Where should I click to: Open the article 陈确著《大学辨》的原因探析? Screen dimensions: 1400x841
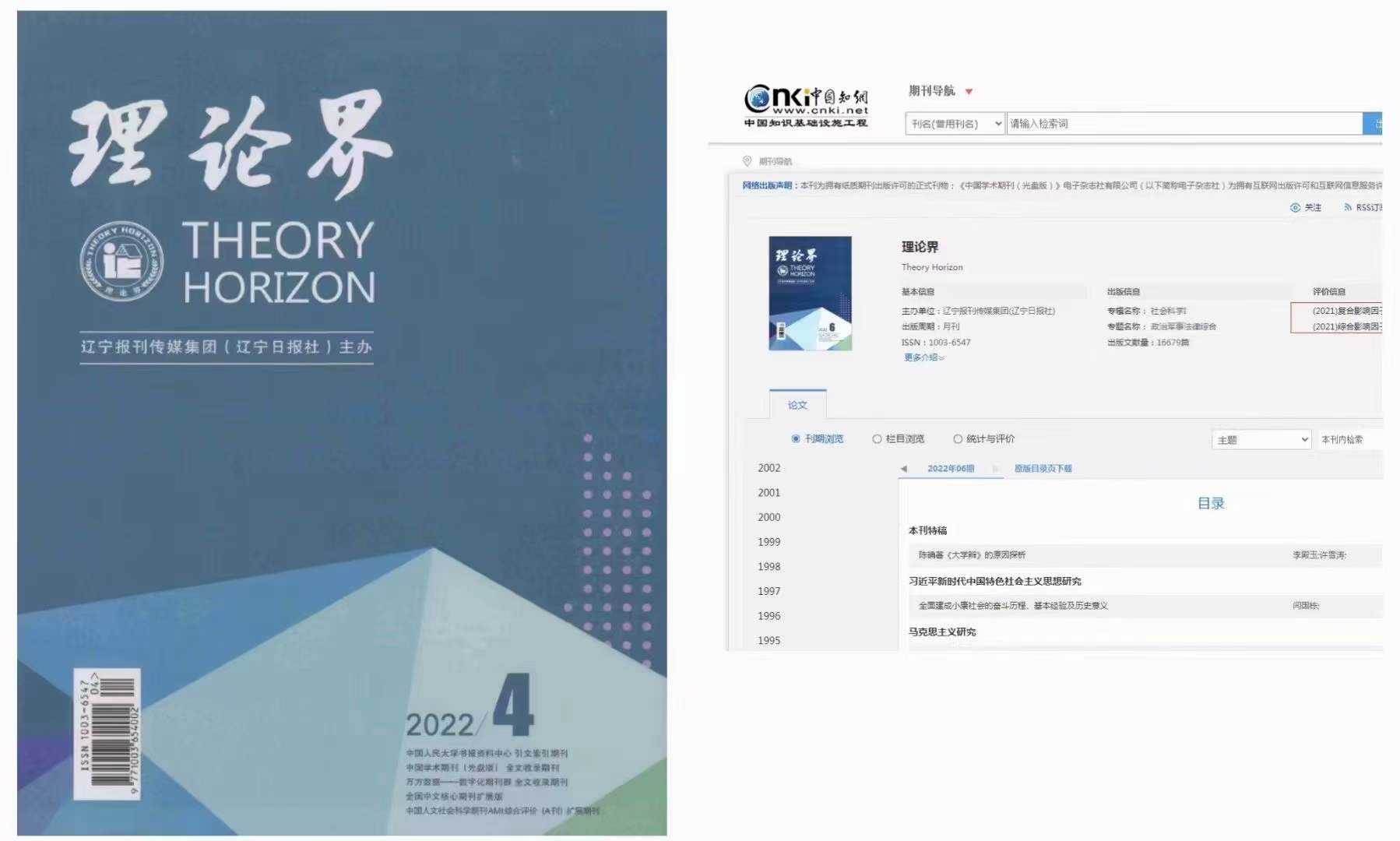[x=972, y=555]
